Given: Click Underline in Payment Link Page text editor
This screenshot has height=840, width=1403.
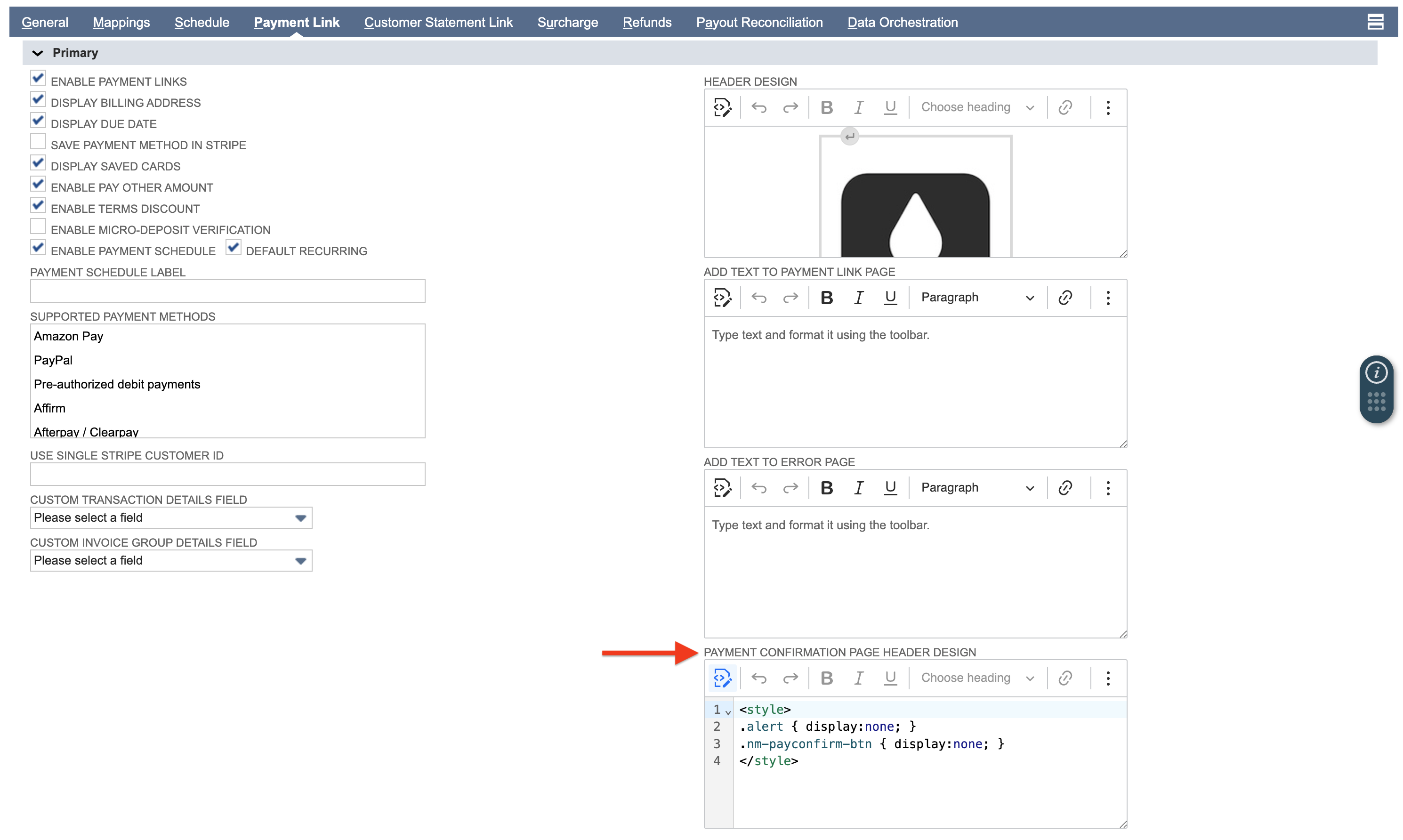Looking at the screenshot, I should click(890, 298).
